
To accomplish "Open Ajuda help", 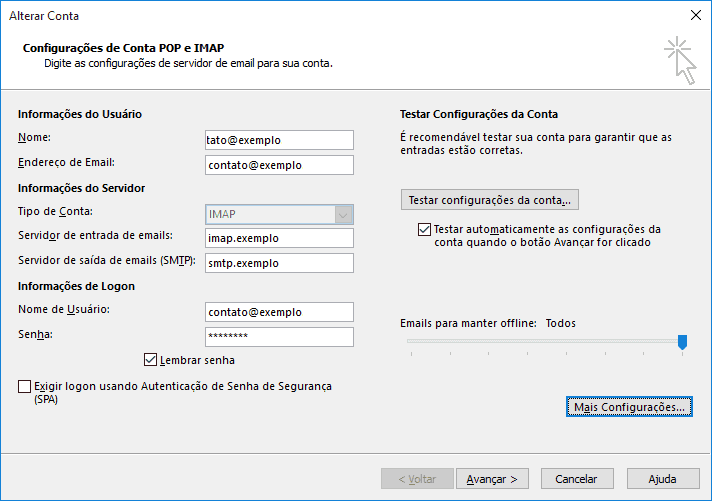I will click(x=663, y=479).
